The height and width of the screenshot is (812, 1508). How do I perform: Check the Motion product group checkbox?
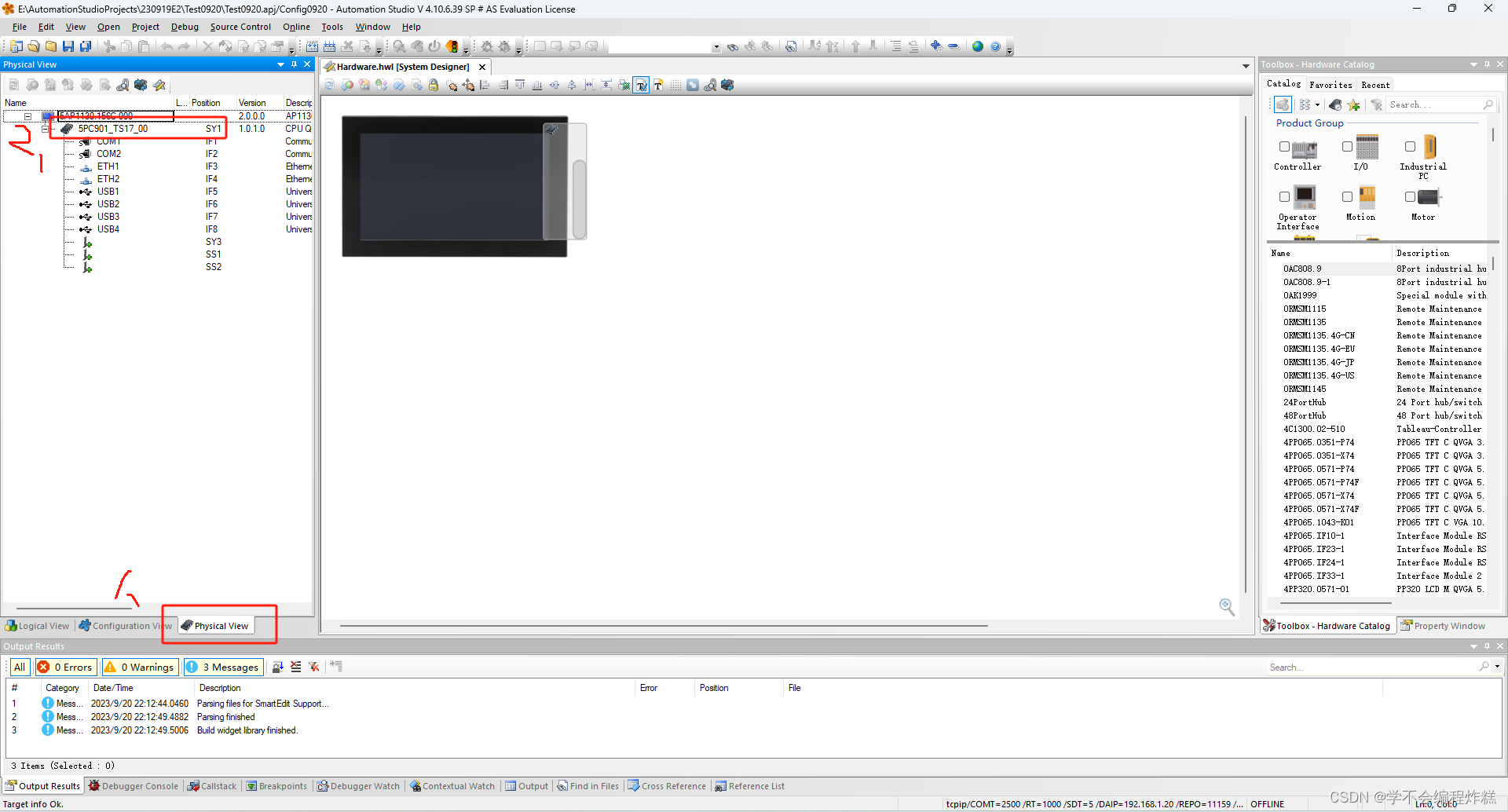pos(1347,197)
